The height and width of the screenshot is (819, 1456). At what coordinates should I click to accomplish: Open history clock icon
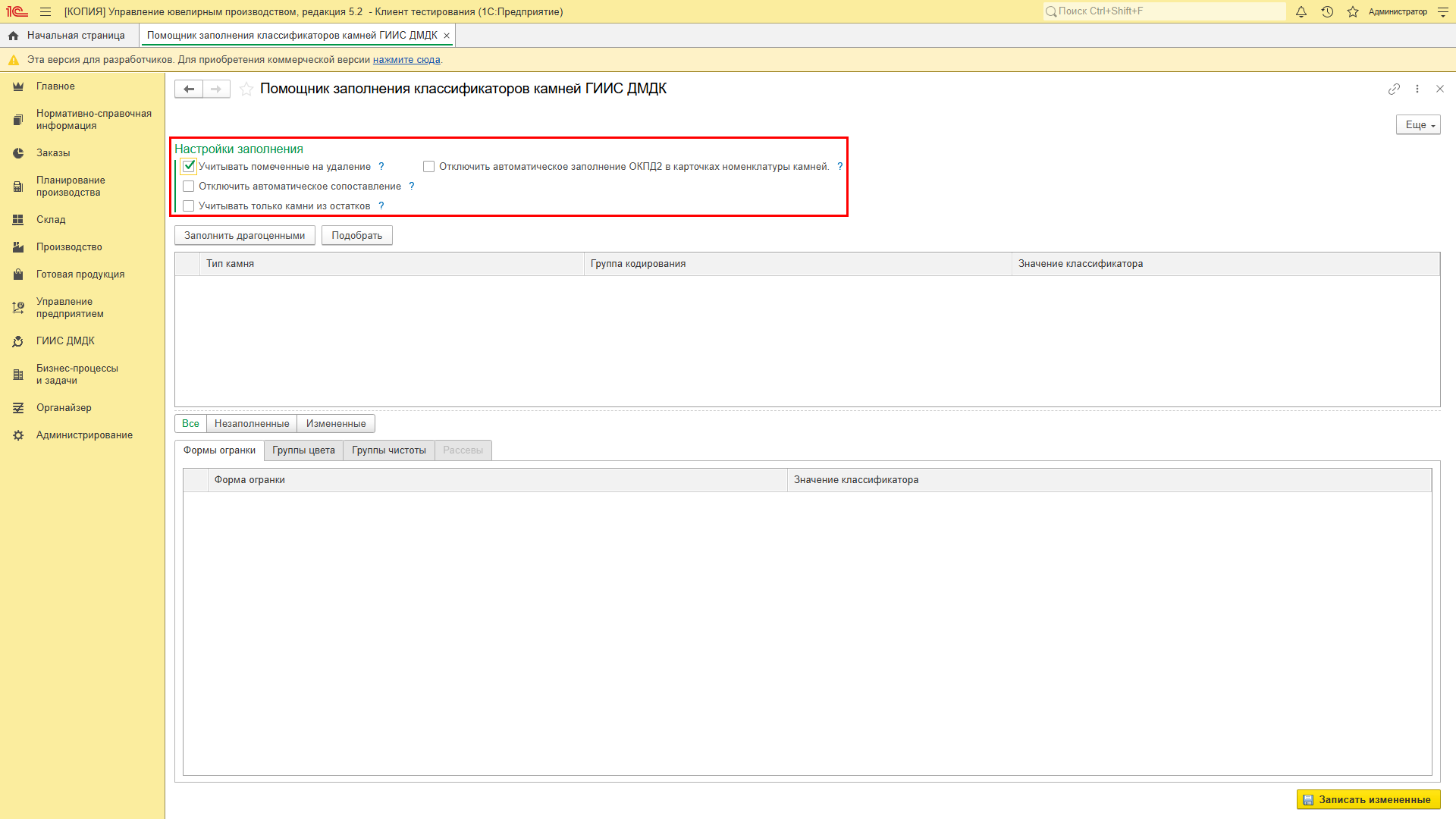(1327, 12)
